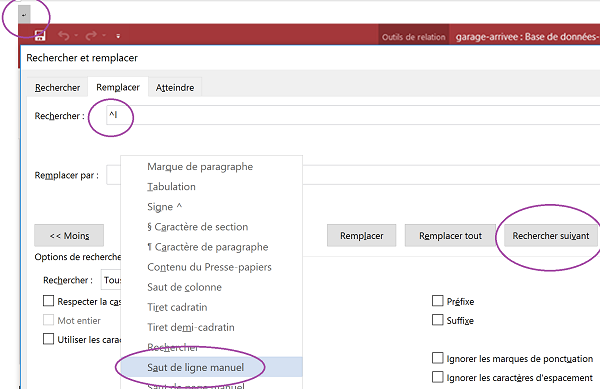Pick Rechercher entry in the special menu
600x389 pixels.
pyautogui.click(x=212, y=347)
